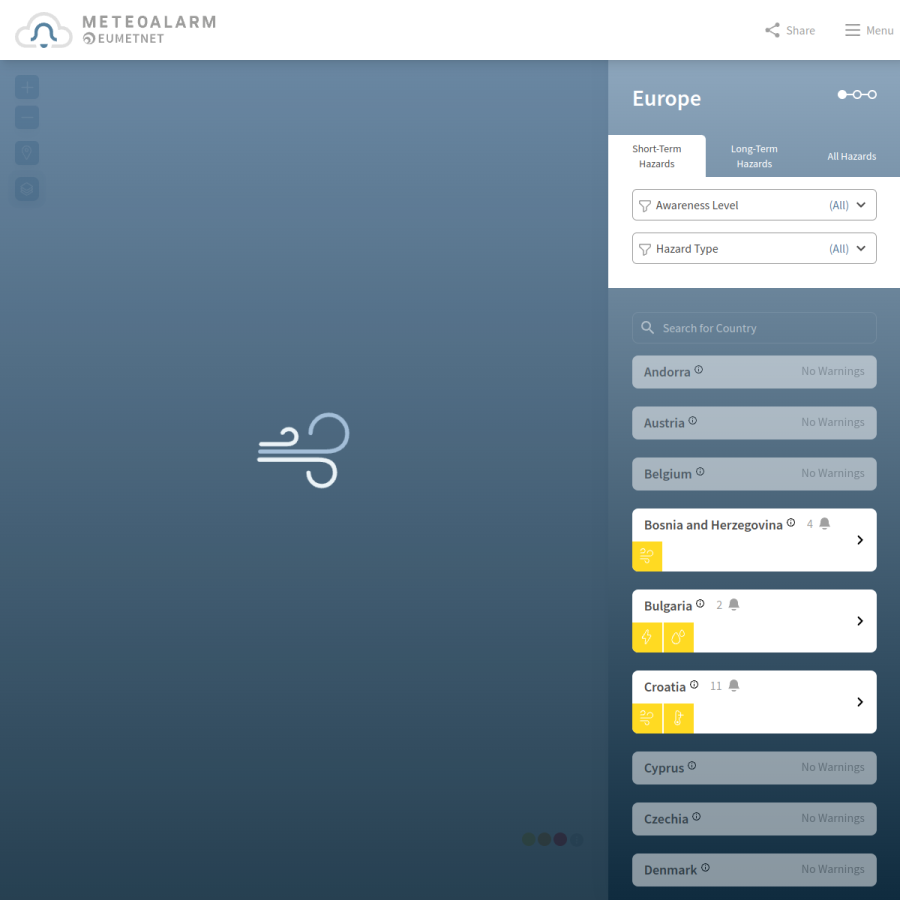The height and width of the screenshot is (900, 900).
Task: Click bell icon on Croatia card
Action: click(734, 685)
